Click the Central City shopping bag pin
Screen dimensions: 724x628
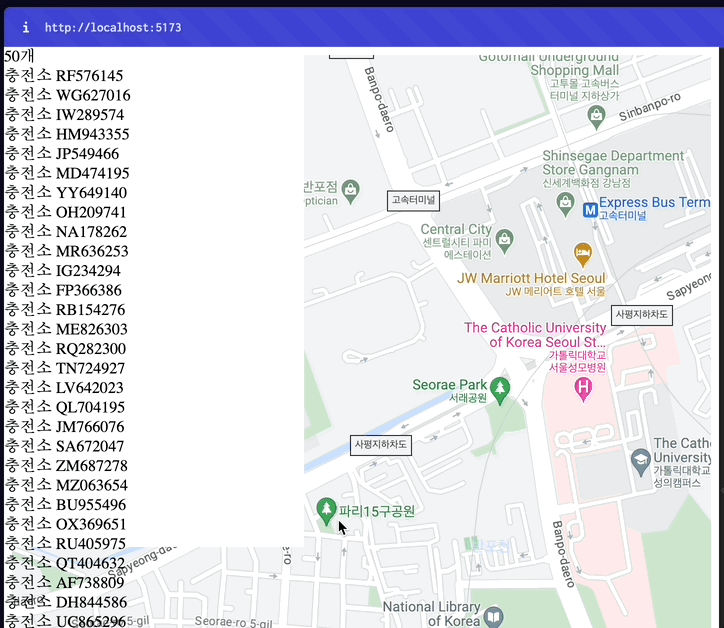(x=505, y=240)
